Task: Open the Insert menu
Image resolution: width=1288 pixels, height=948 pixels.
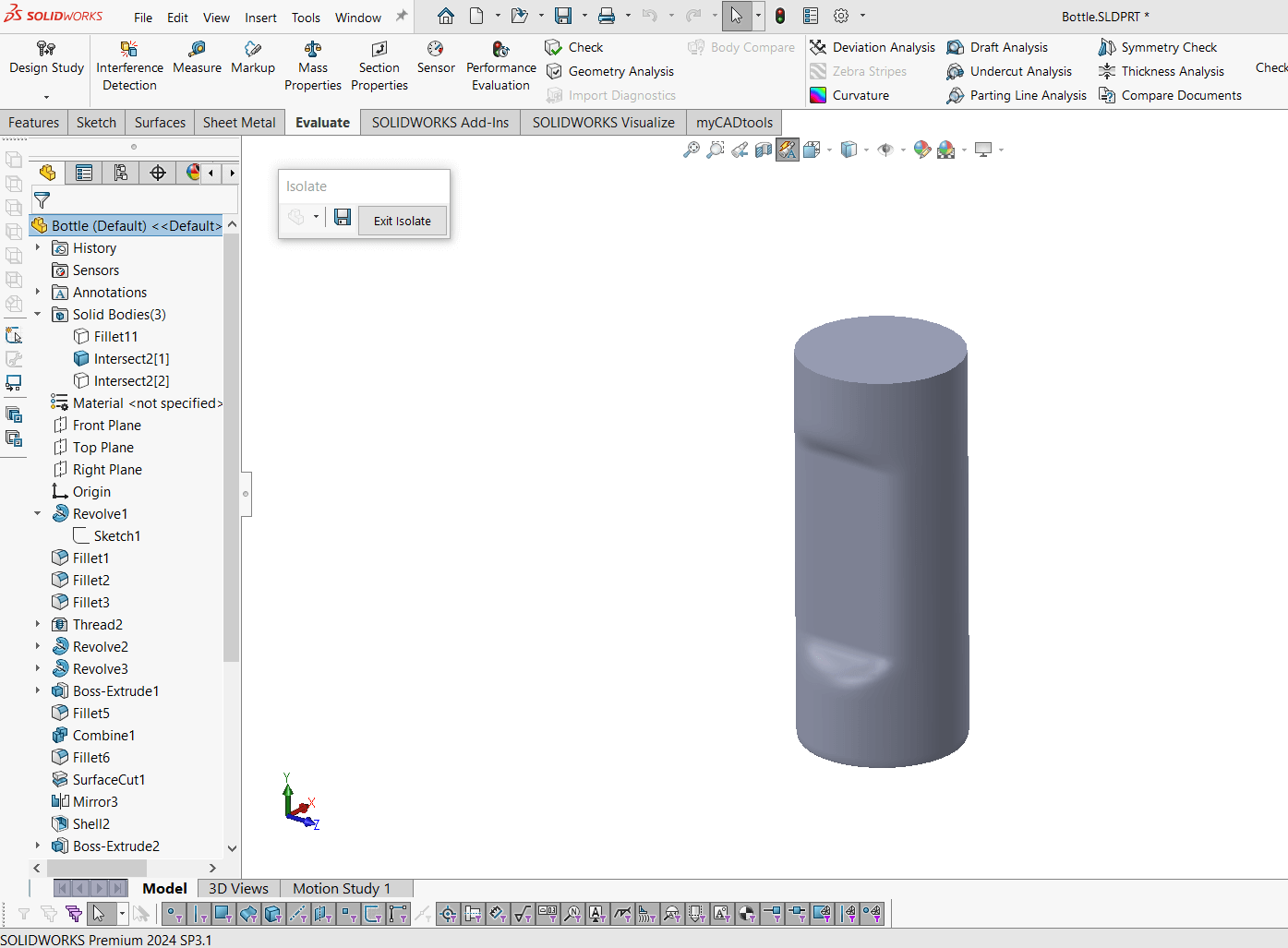Action: [x=260, y=17]
